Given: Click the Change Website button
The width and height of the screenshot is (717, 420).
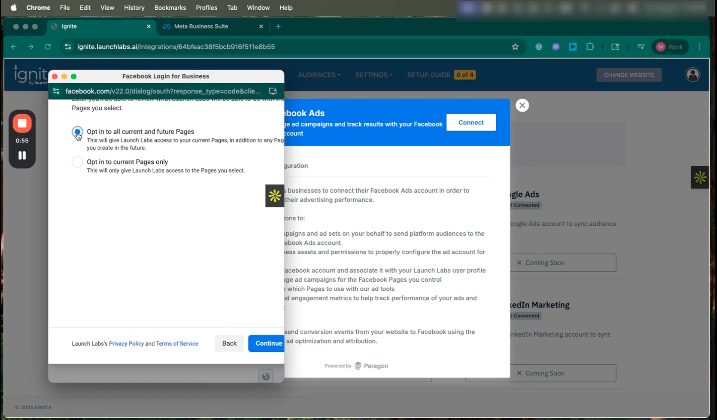Looking at the screenshot, I should pyautogui.click(x=629, y=75).
